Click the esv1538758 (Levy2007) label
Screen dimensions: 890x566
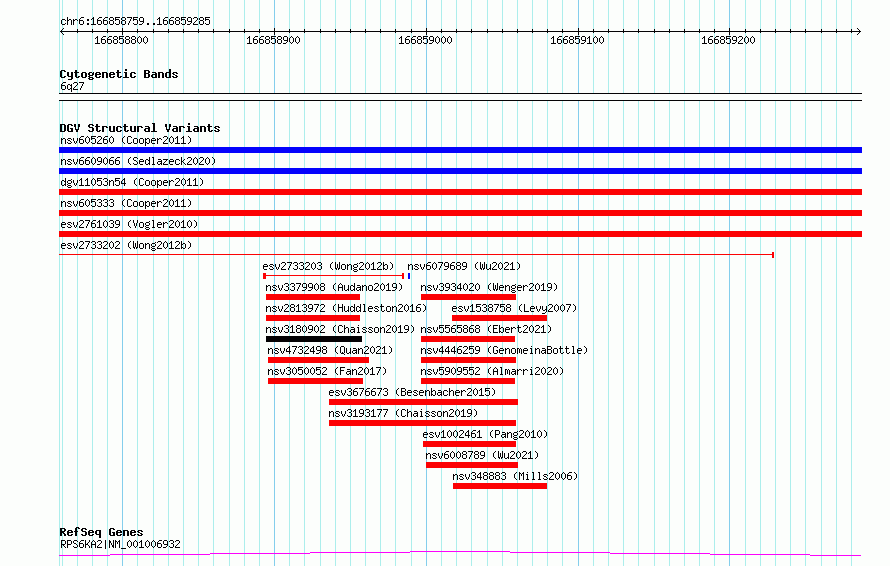[514, 308]
